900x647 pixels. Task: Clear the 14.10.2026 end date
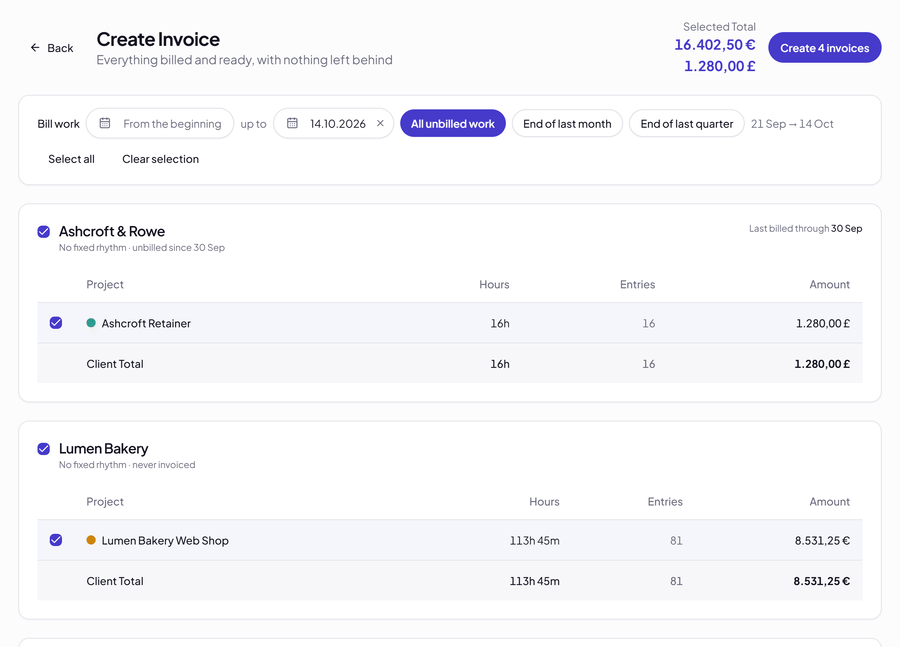(x=380, y=123)
